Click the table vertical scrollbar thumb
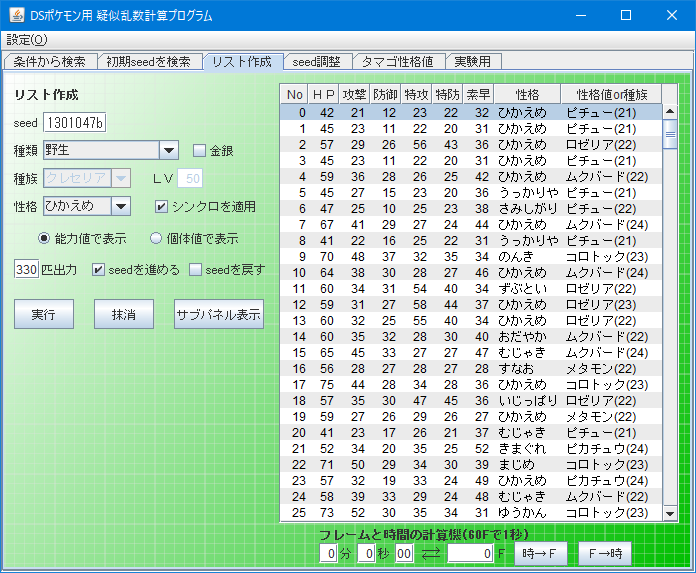 point(670,134)
